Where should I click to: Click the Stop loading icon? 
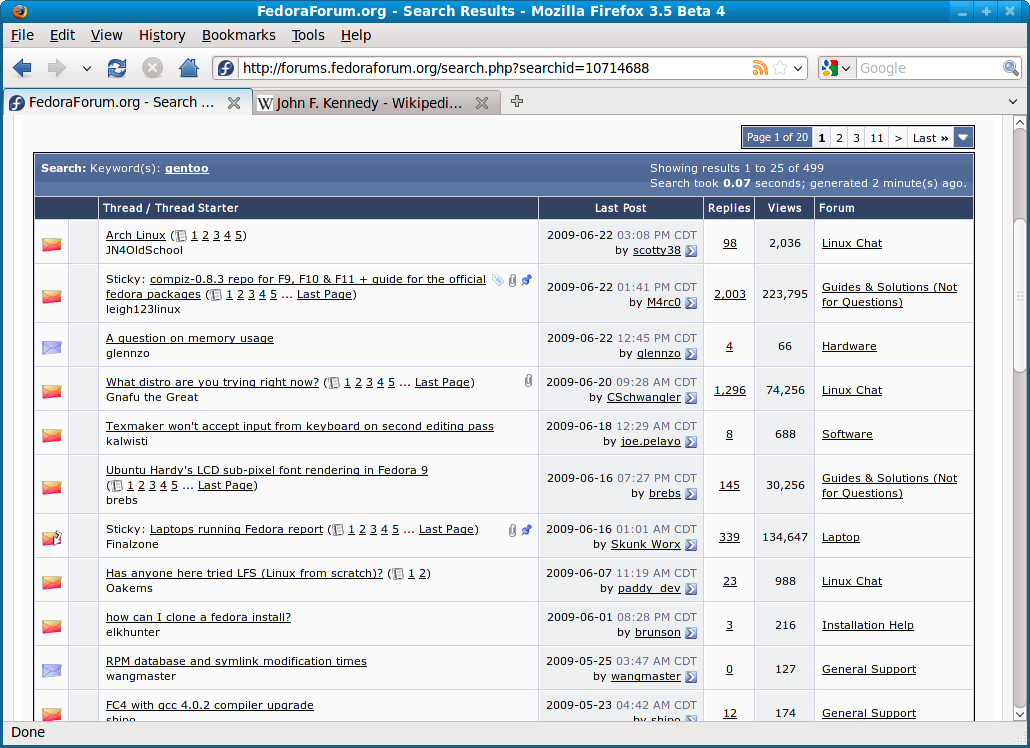[152, 68]
